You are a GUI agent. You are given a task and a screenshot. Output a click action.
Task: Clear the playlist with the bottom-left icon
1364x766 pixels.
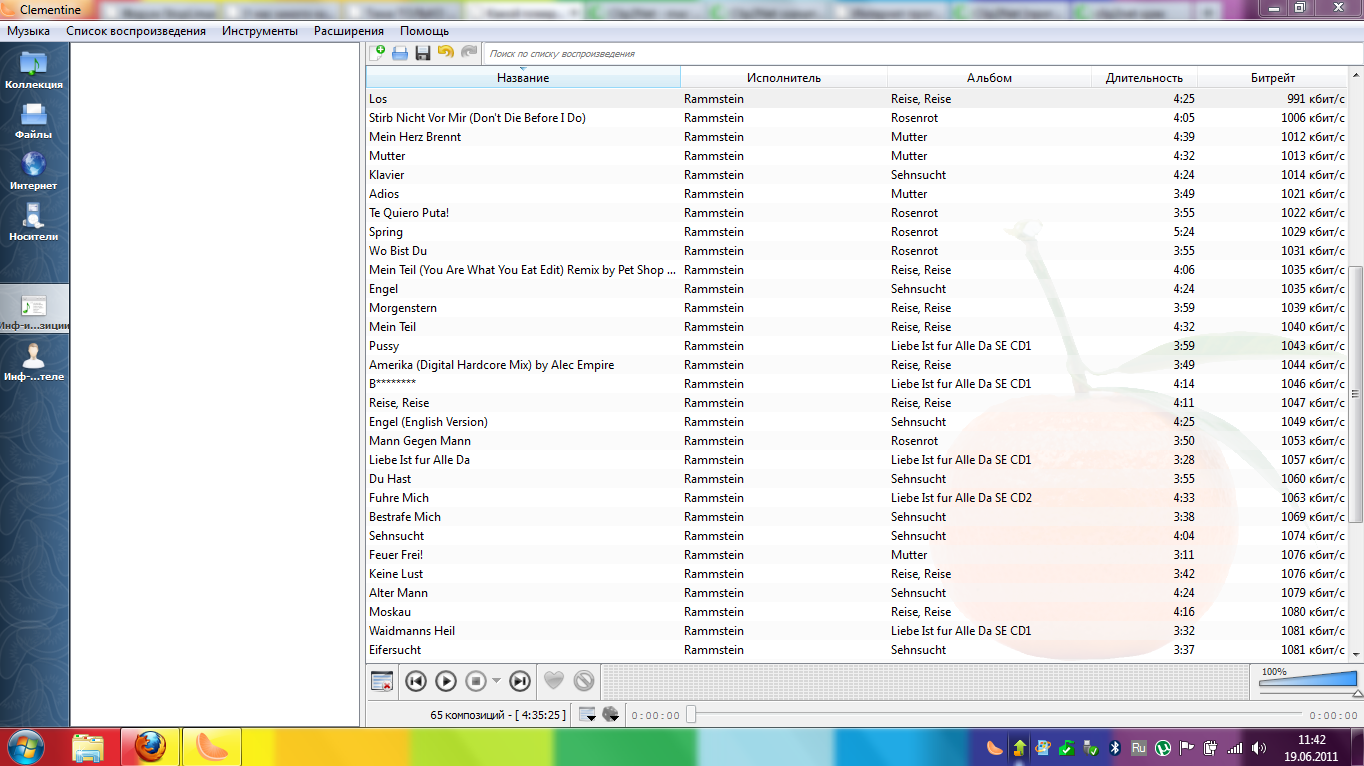tap(381, 680)
